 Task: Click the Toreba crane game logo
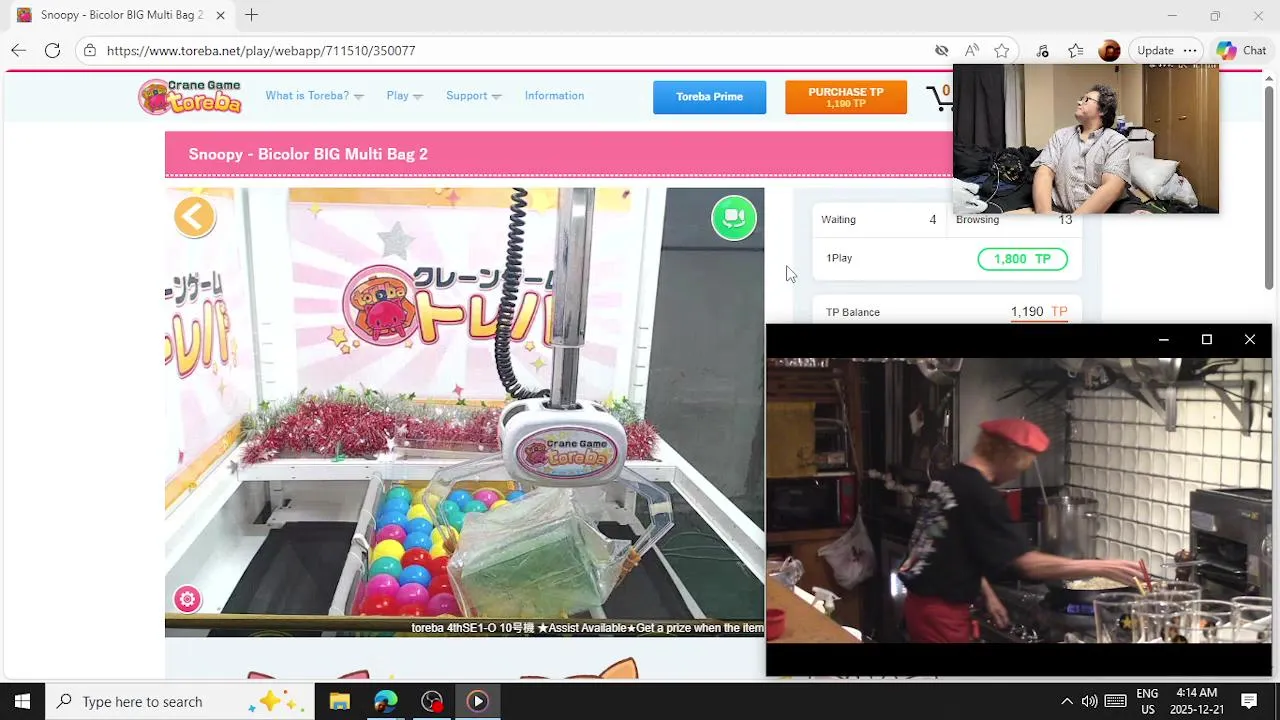[190, 96]
